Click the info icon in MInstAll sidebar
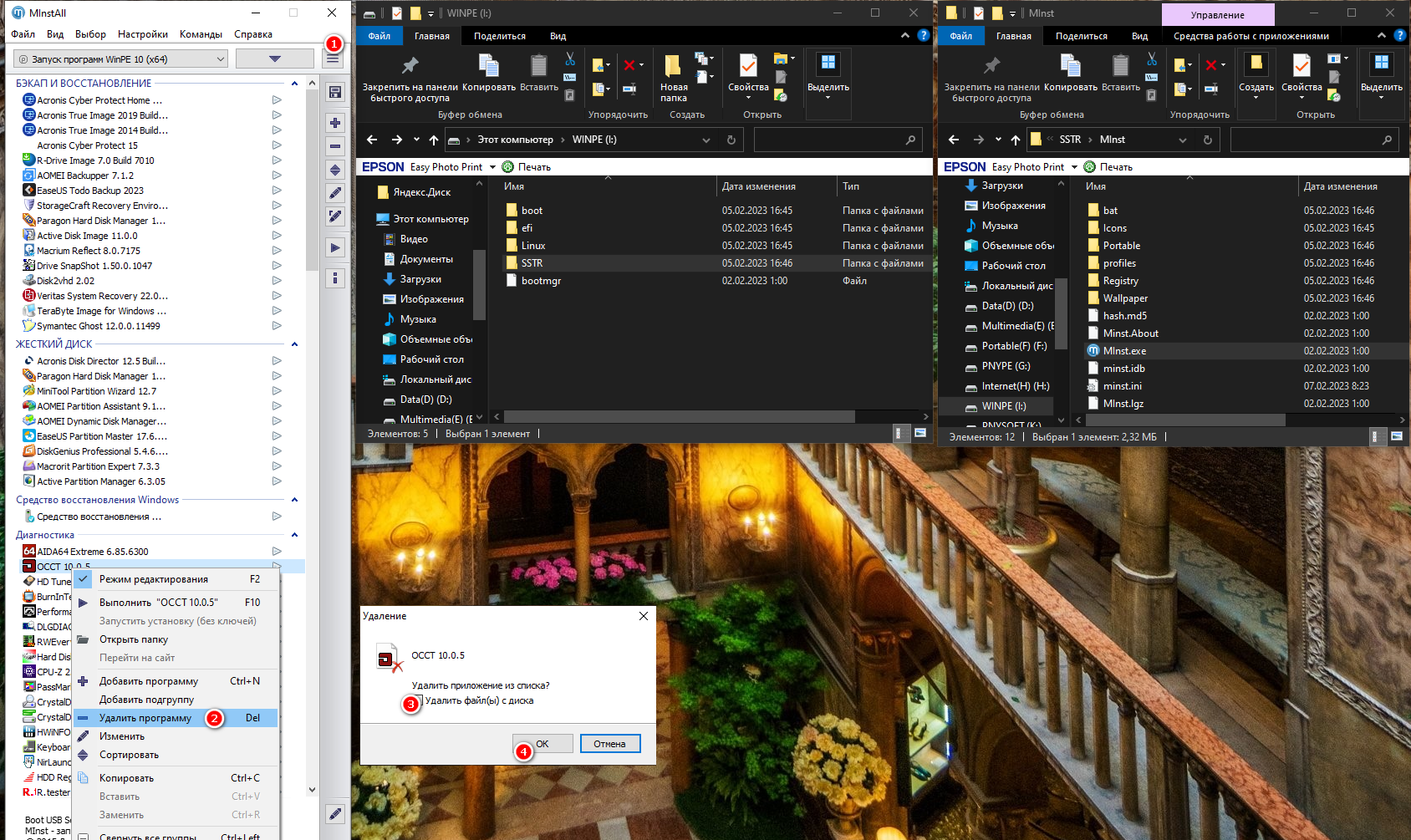The height and width of the screenshot is (840, 1411). tap(335, 278)
